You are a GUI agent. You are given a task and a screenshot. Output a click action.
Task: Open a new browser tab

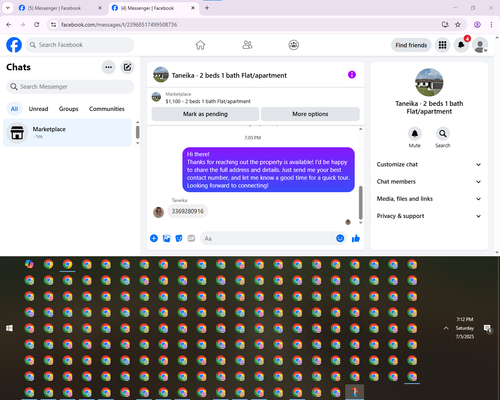pyautogui.click(x=207, y=8)
